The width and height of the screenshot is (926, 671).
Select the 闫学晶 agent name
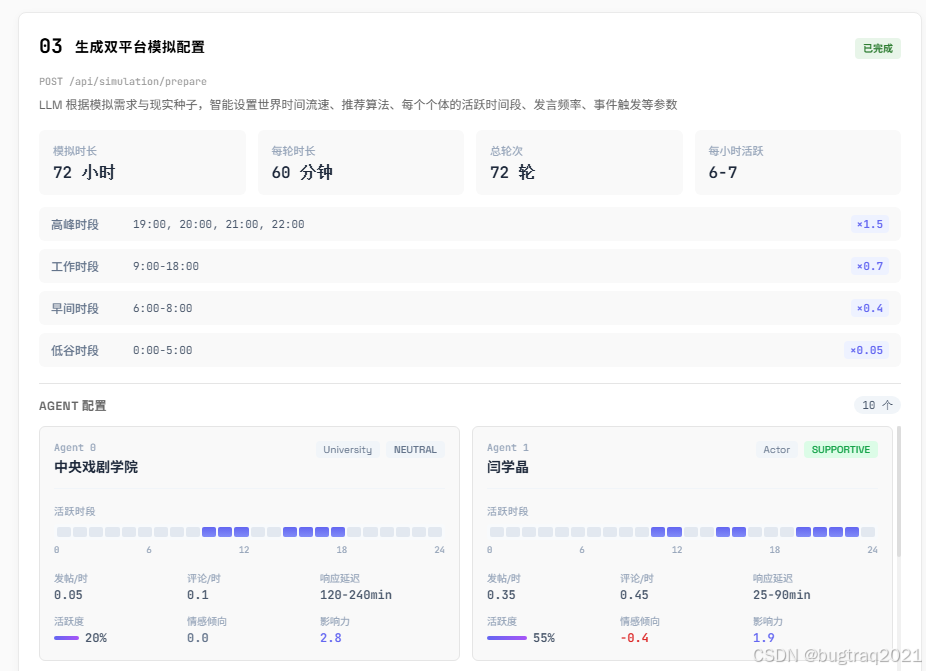[507, 467]
